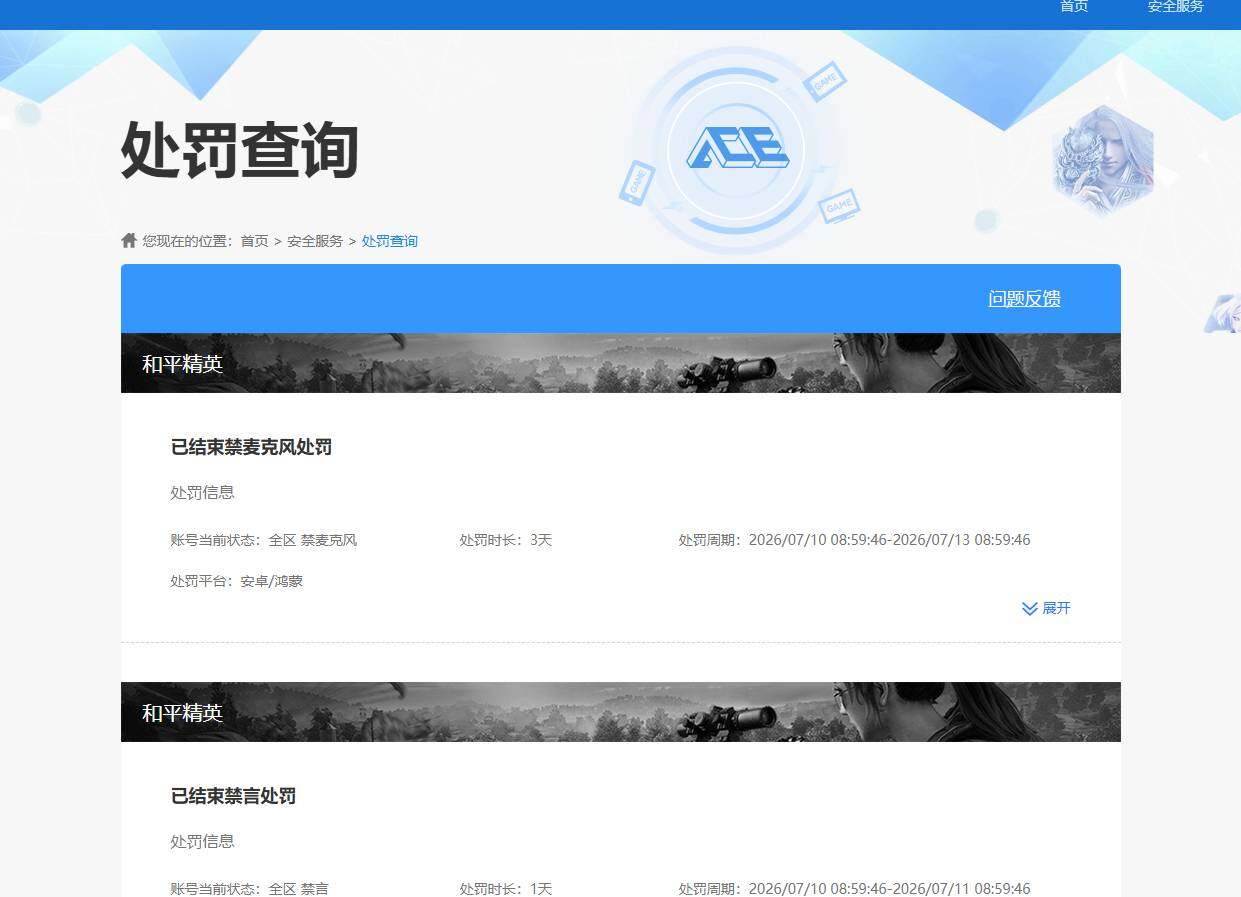Expand the 禁麦克风 penalty details with 展开

point(1056,608)
